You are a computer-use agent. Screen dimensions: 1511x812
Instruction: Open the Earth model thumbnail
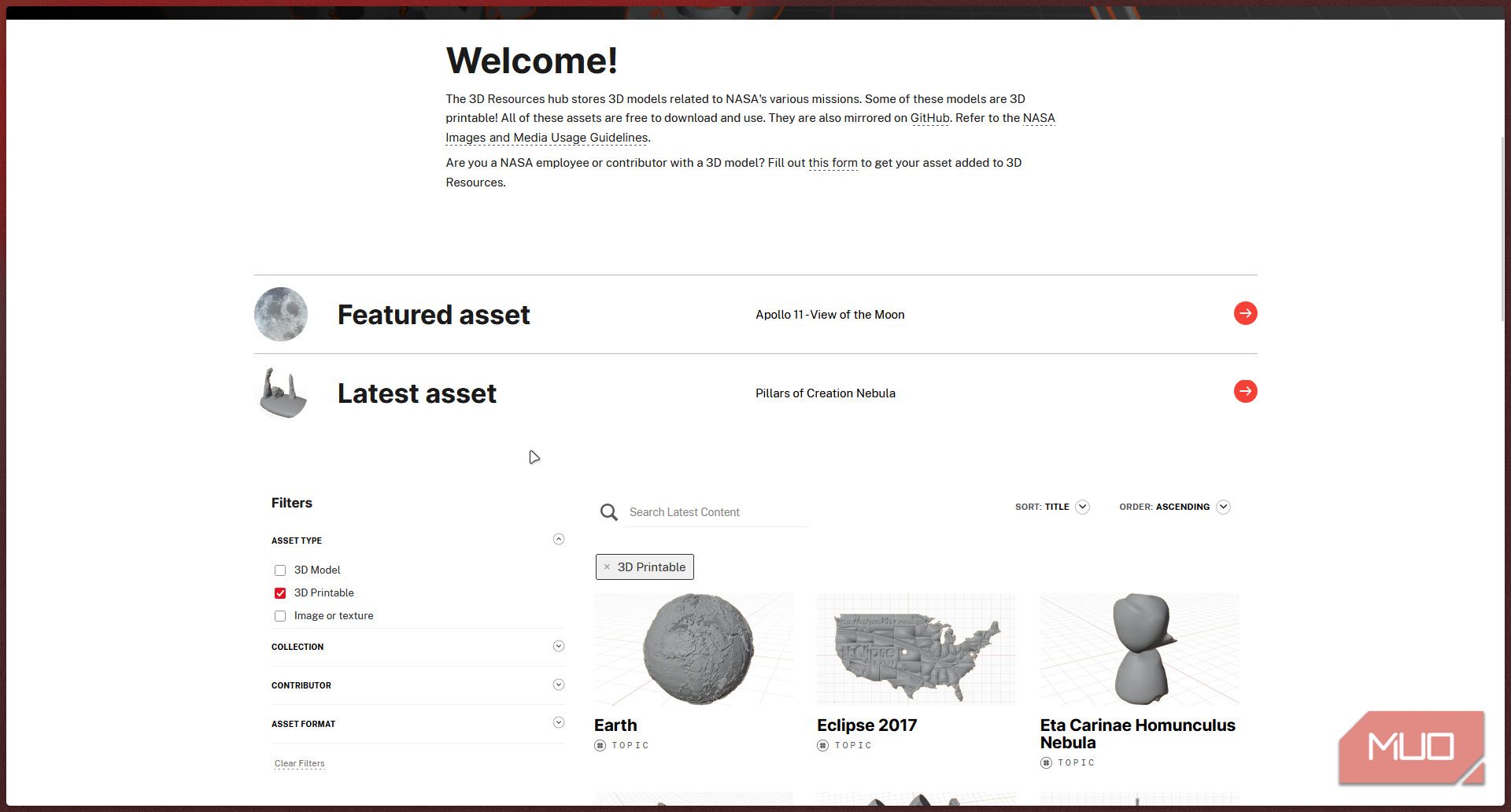(693, 649)
